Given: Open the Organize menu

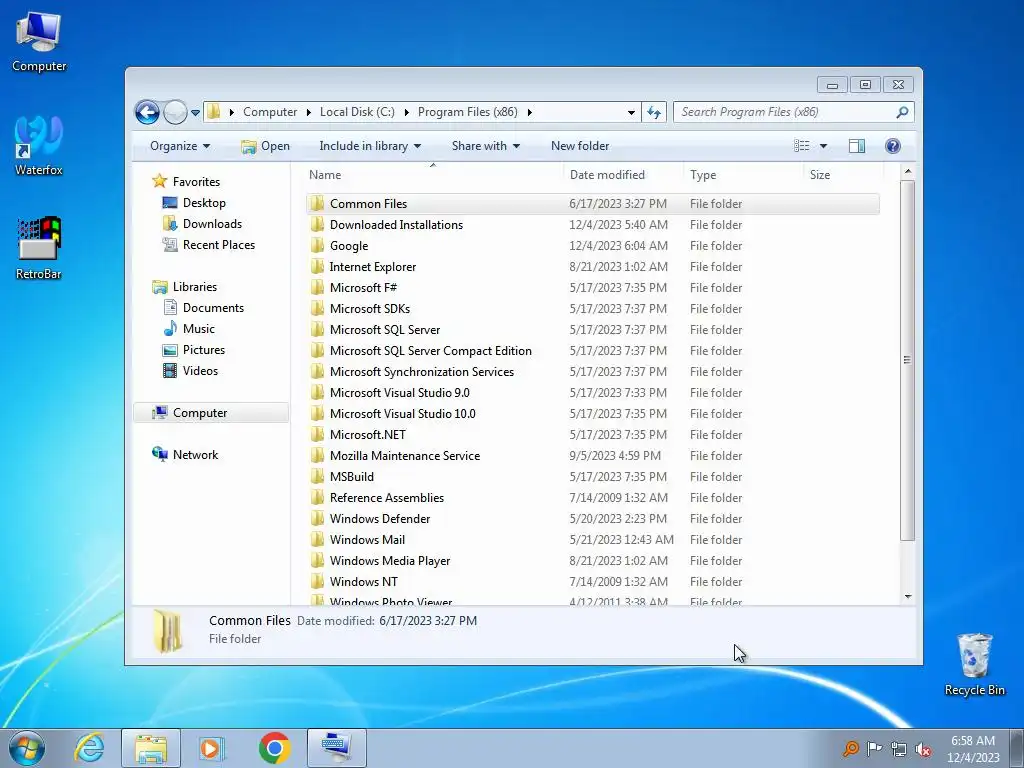Looking at the screenshot, I should pos(180,146).
